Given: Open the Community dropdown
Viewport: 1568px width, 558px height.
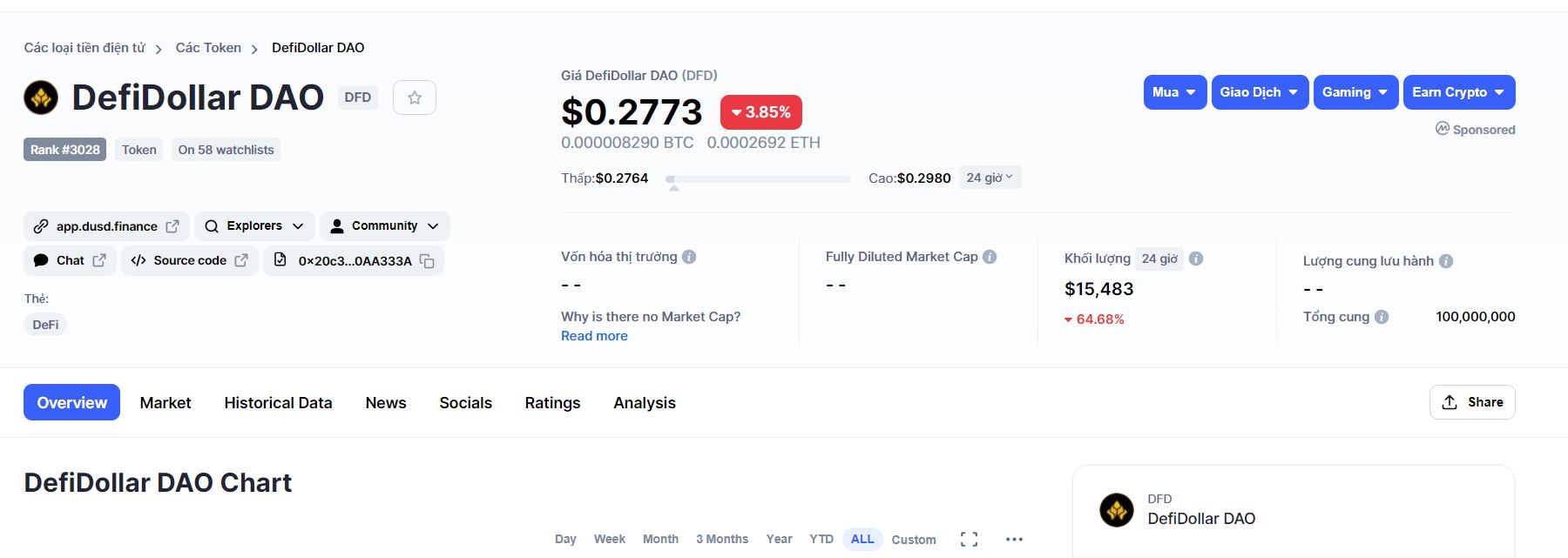Looking at the screenshot, I should click(x=384, y=226).
